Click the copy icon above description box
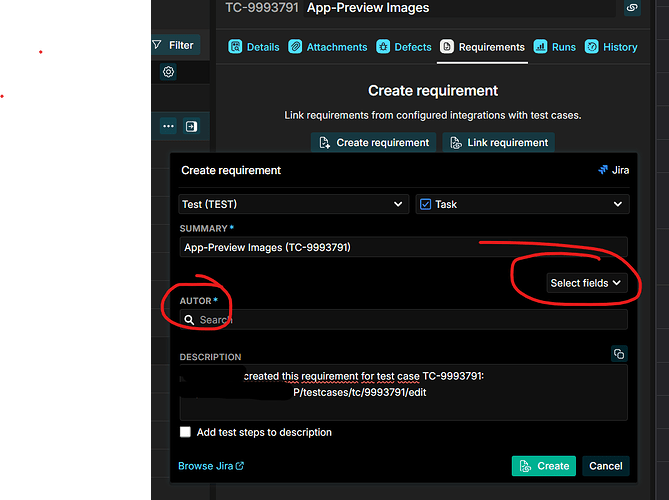Viewport: 669px width, 500px height. tap(619, 354)
